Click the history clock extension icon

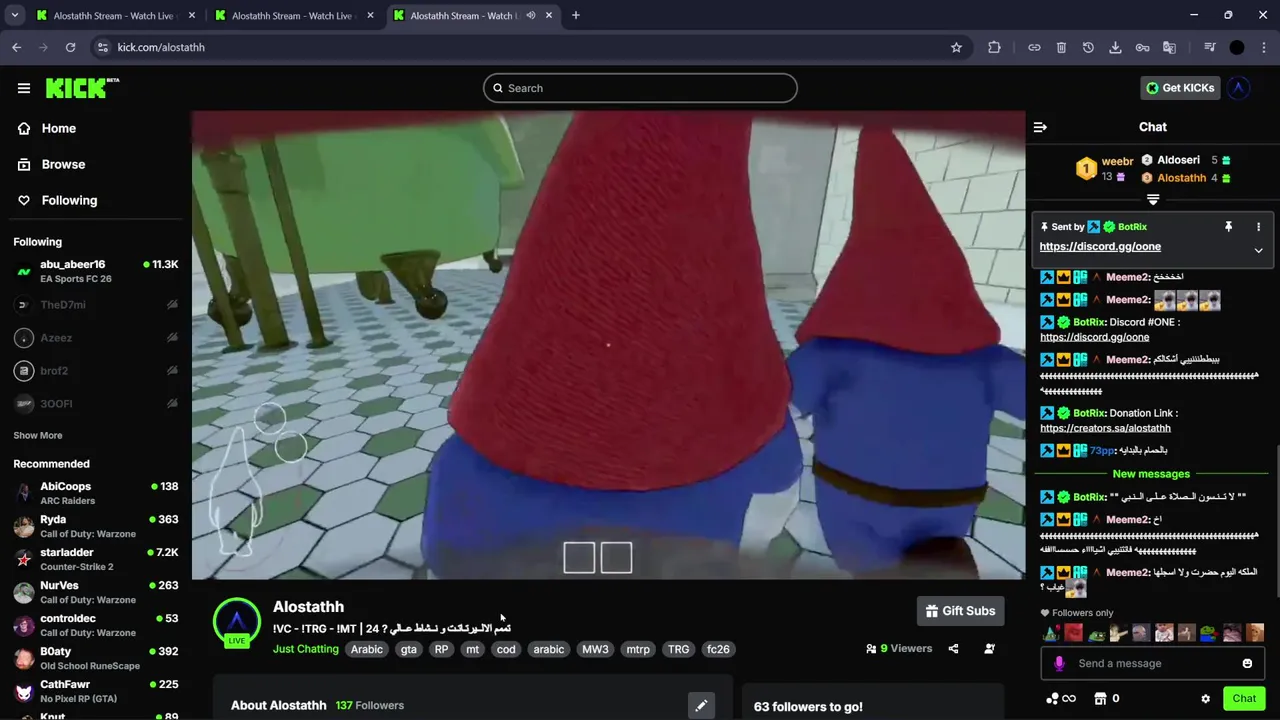pyautogui.click(x=1088, y=47)
